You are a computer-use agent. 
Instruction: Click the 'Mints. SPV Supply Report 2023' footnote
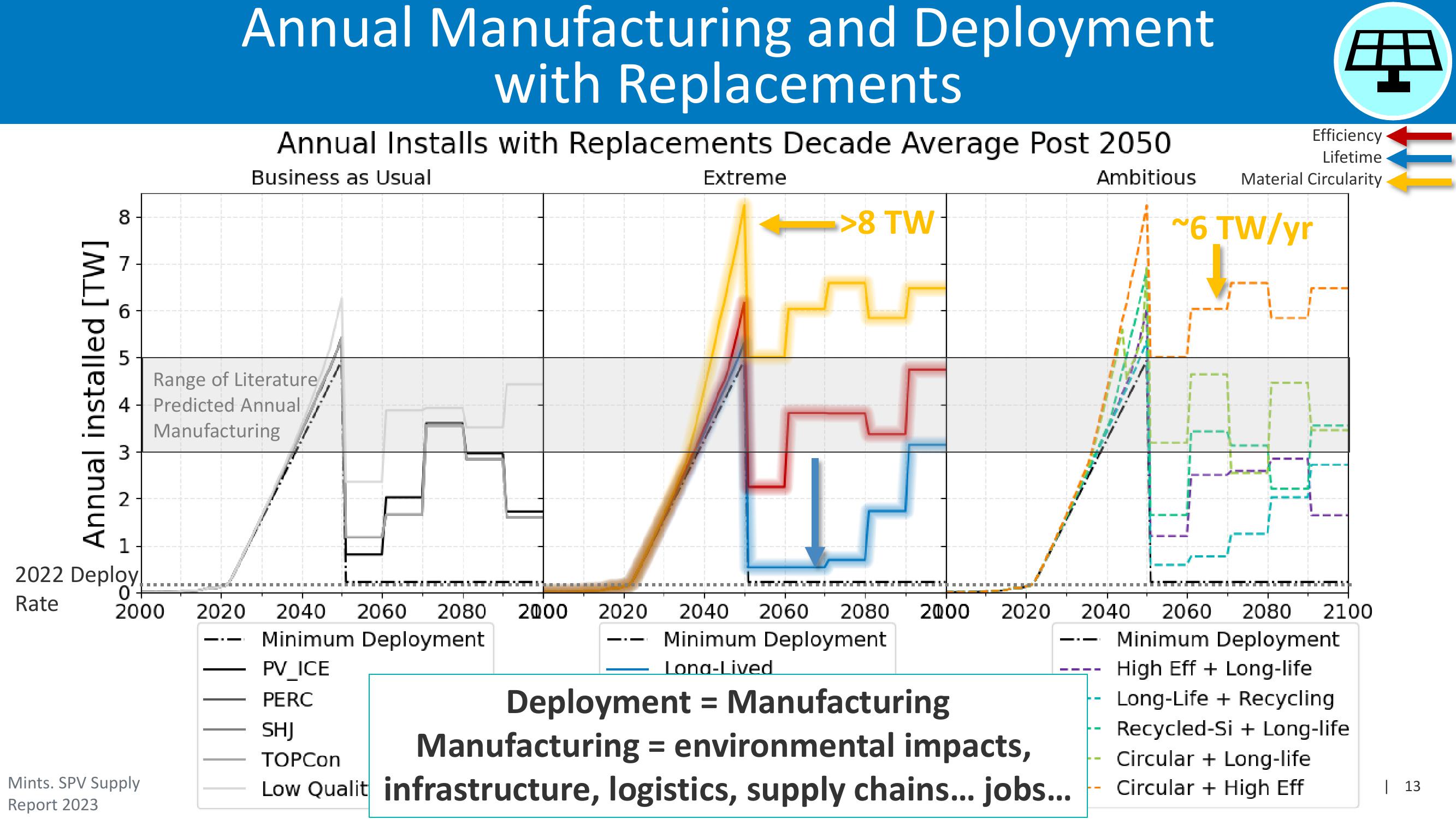click(74, 793)
